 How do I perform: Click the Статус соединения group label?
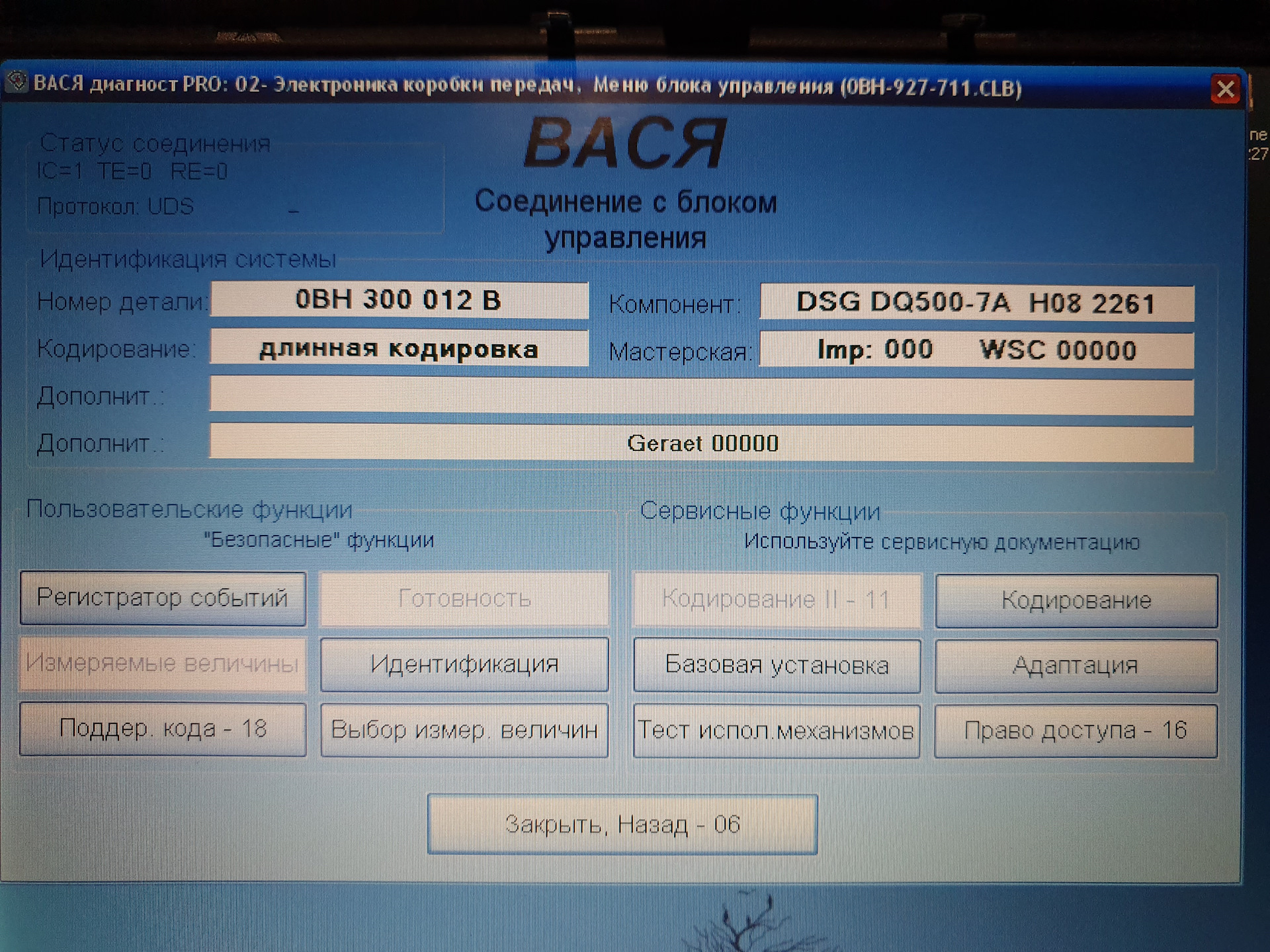[x=155, y=143]
